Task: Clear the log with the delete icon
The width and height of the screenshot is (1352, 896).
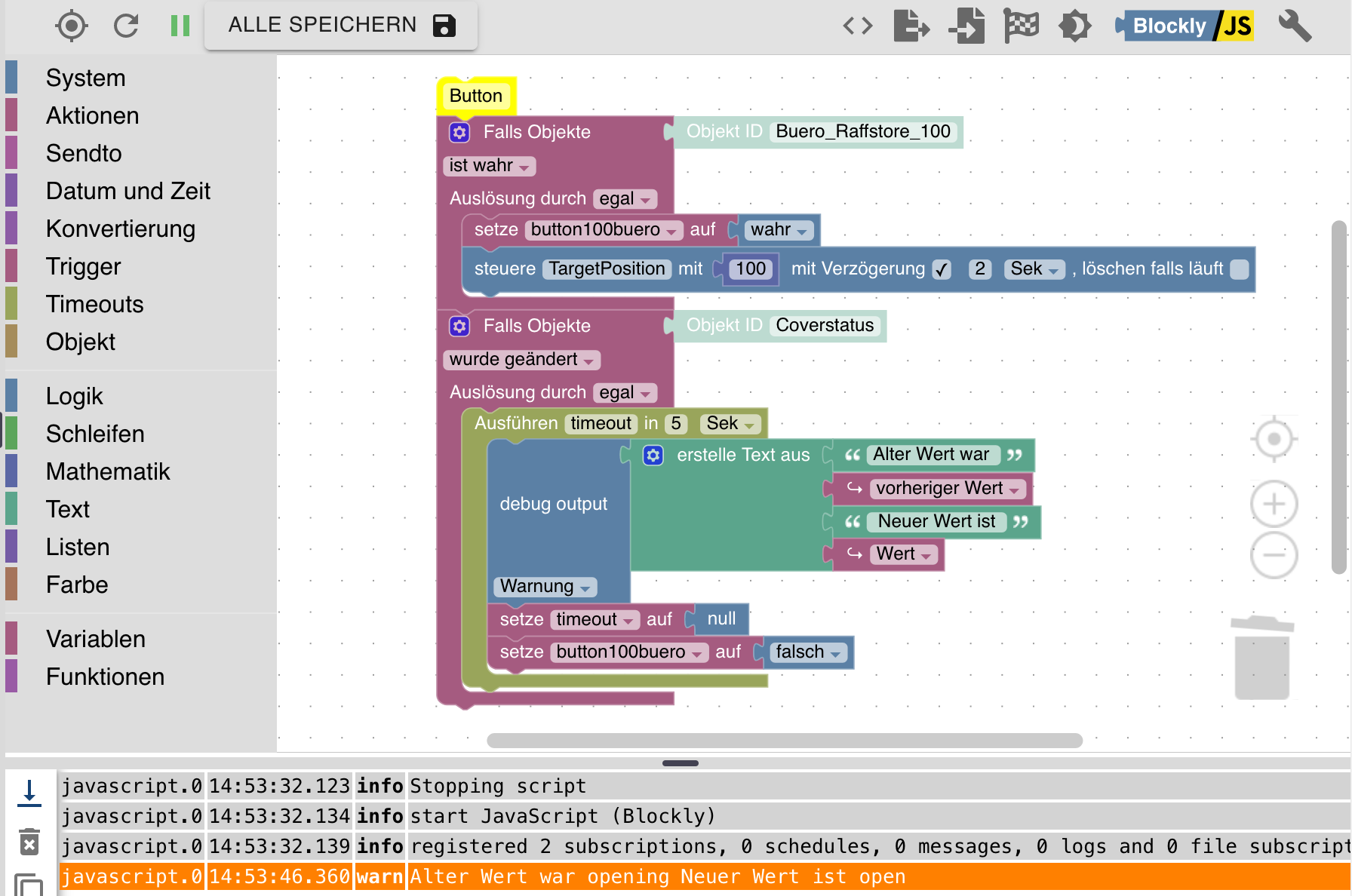Action: coord(29,842)
